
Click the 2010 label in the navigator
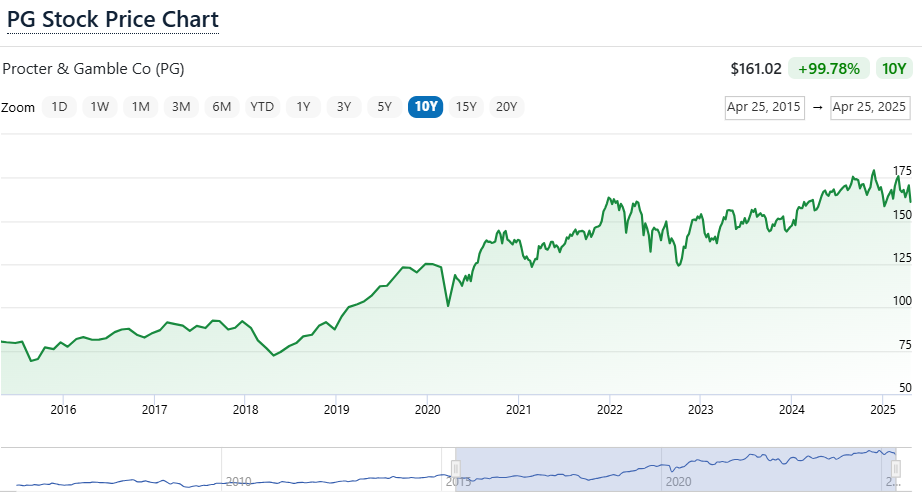239,482
